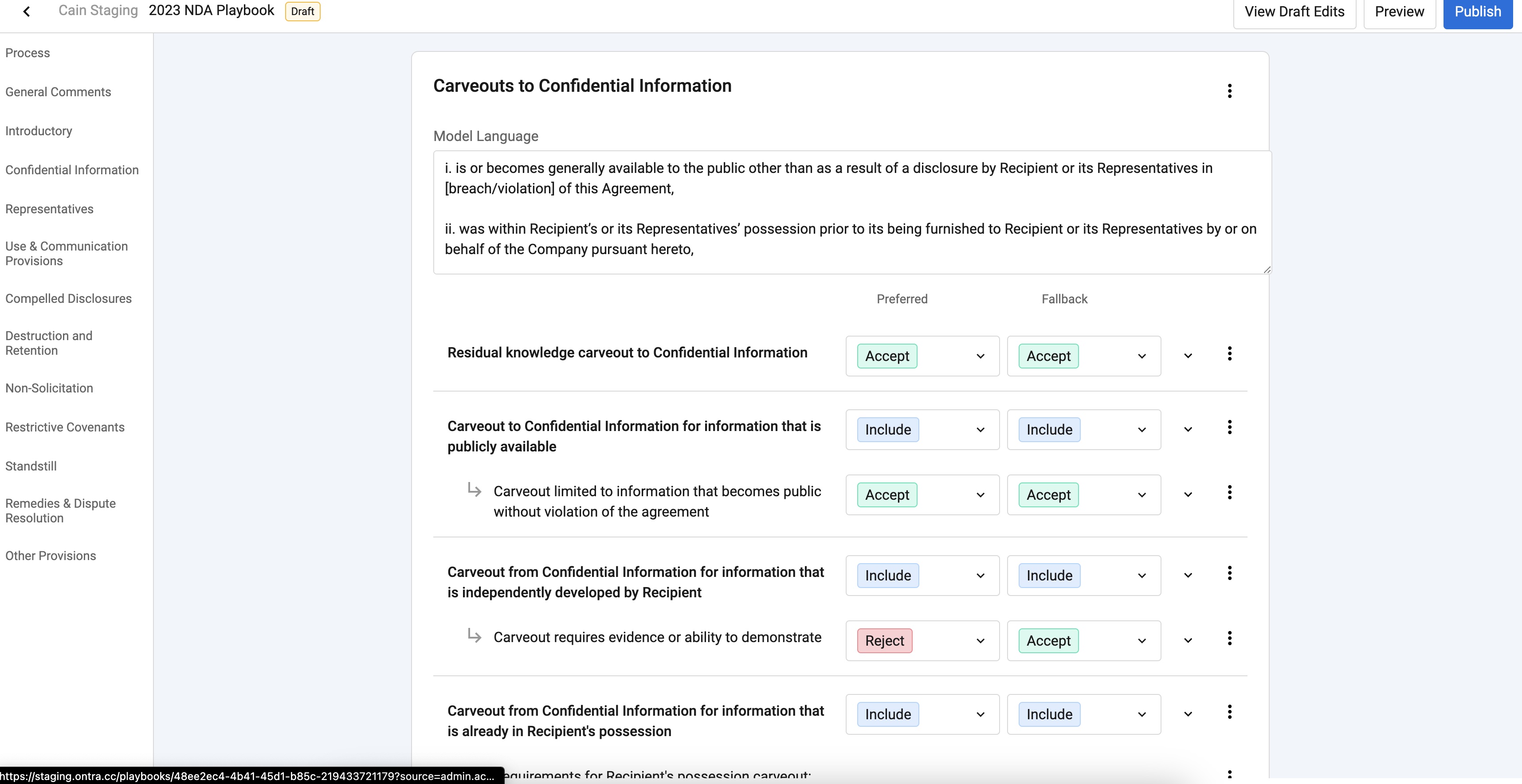1522x784 pixels.
Task: Toggle expand arrow on Recipient's possession carveout row
Action: [x=1188, y=714]
